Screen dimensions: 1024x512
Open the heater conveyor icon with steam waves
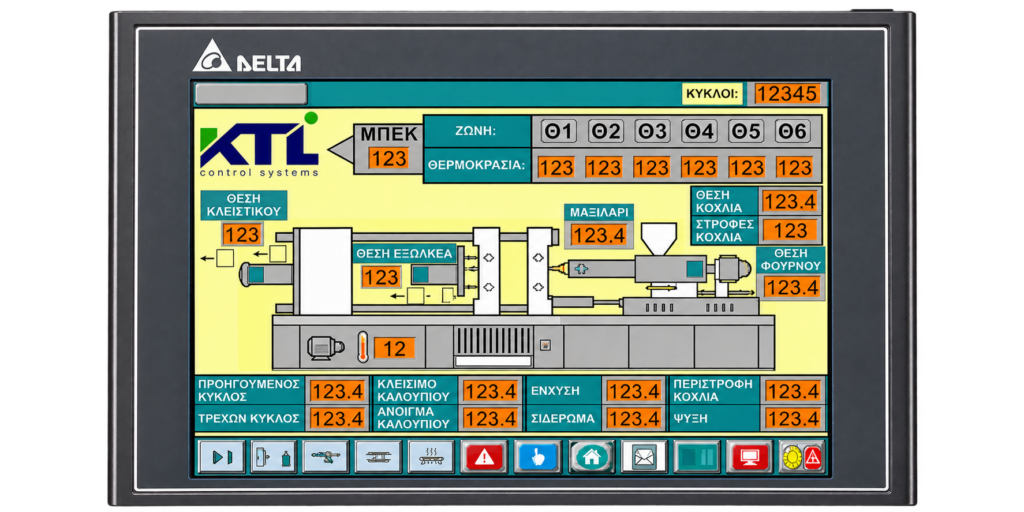[x=431, y=456]
